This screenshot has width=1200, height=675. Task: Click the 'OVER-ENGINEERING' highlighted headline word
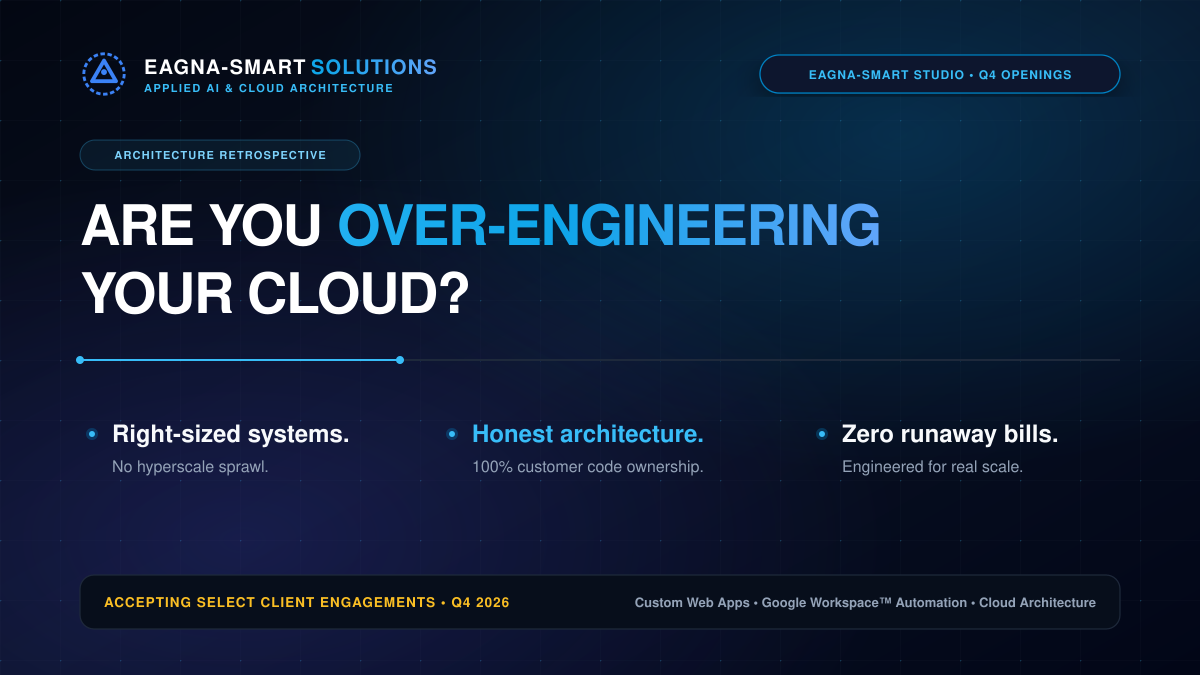pos(609,225)
